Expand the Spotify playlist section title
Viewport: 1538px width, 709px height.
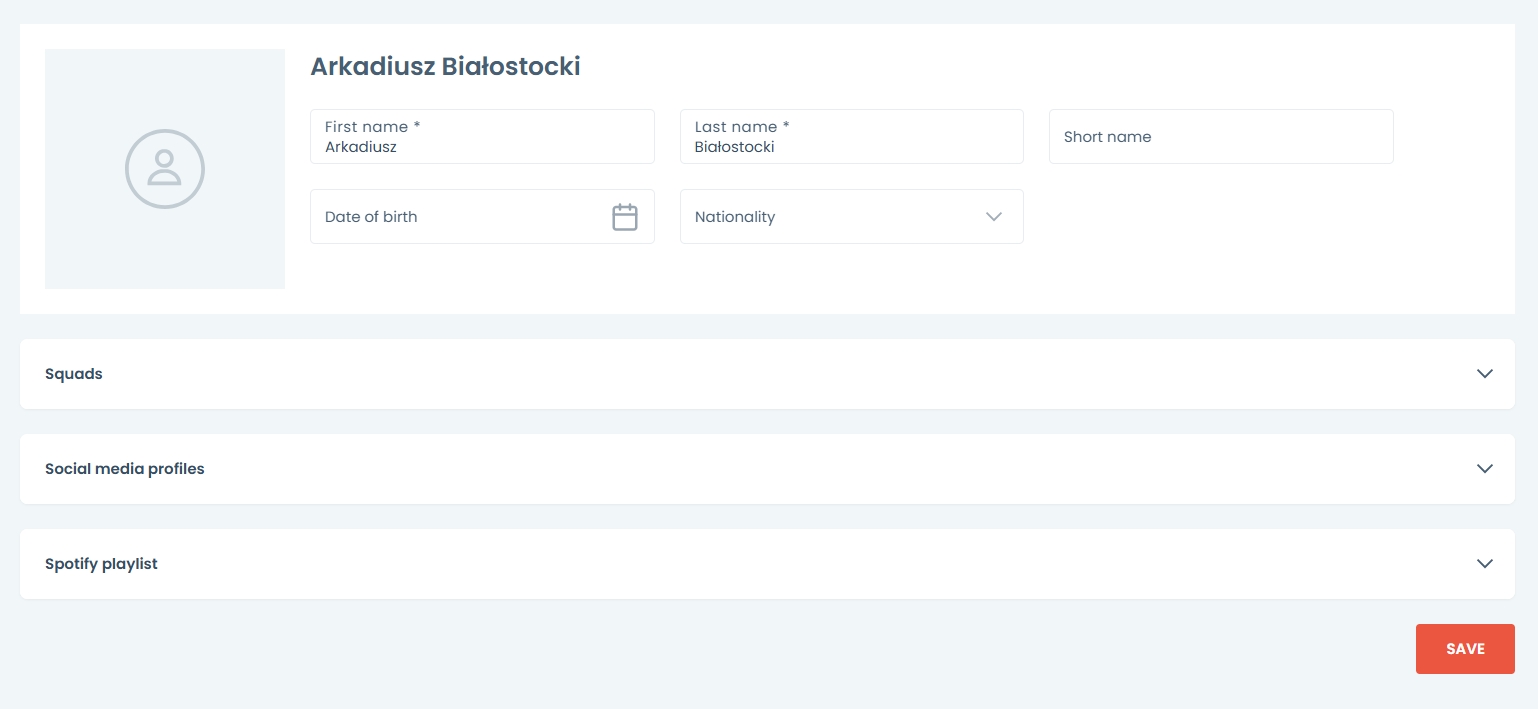point(101,564)
